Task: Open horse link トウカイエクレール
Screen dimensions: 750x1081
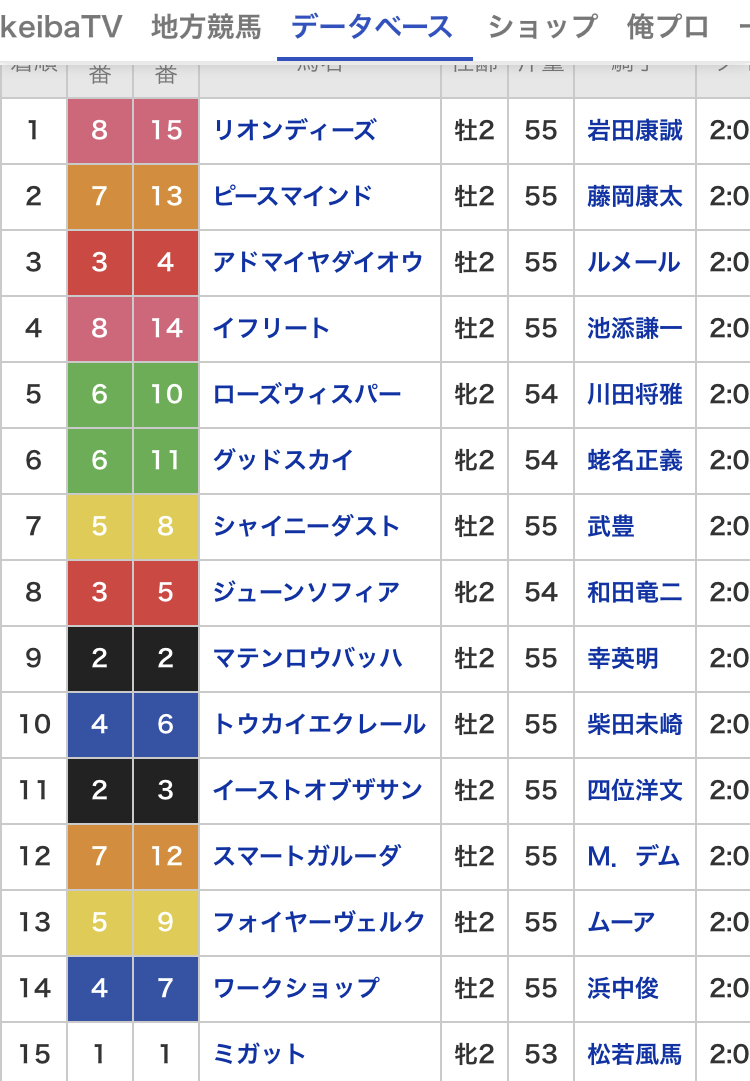Action: click(x=319, y=724)
